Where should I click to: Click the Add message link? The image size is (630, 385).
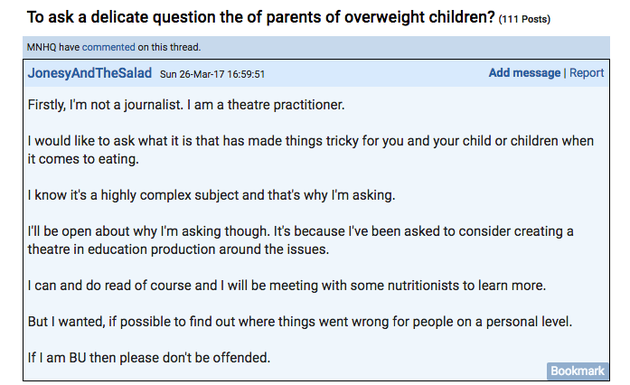(524, 73)
